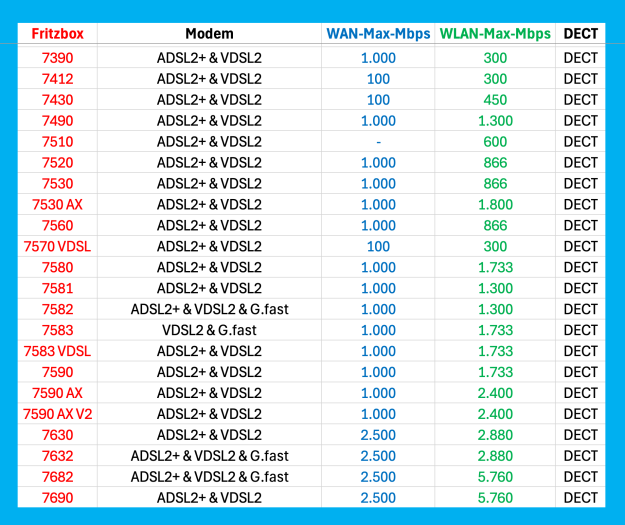Select the Fritzbox 7490 cell

(x=57, y=121)
